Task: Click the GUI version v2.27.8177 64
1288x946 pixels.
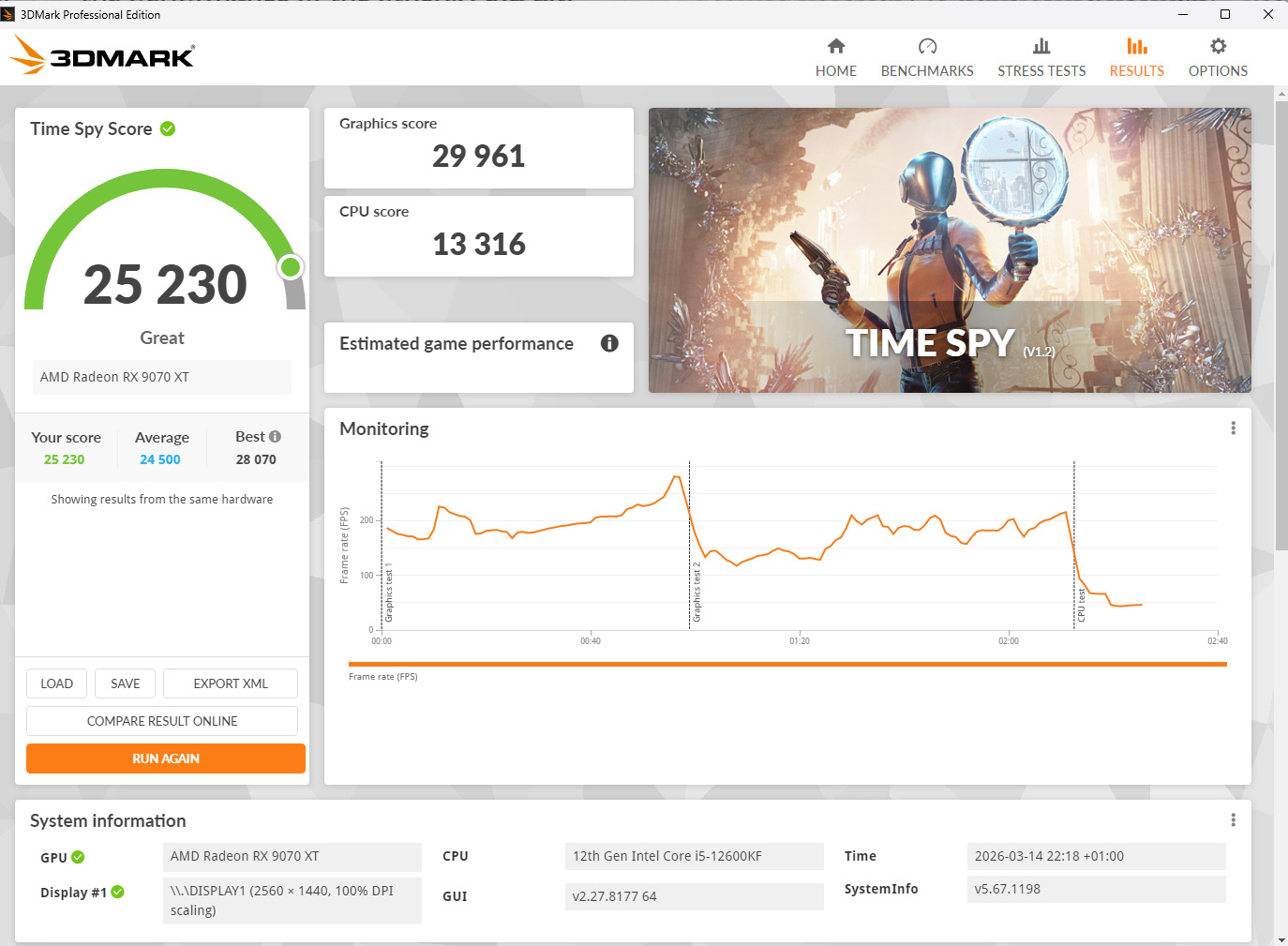Action: tap(695, 896)
